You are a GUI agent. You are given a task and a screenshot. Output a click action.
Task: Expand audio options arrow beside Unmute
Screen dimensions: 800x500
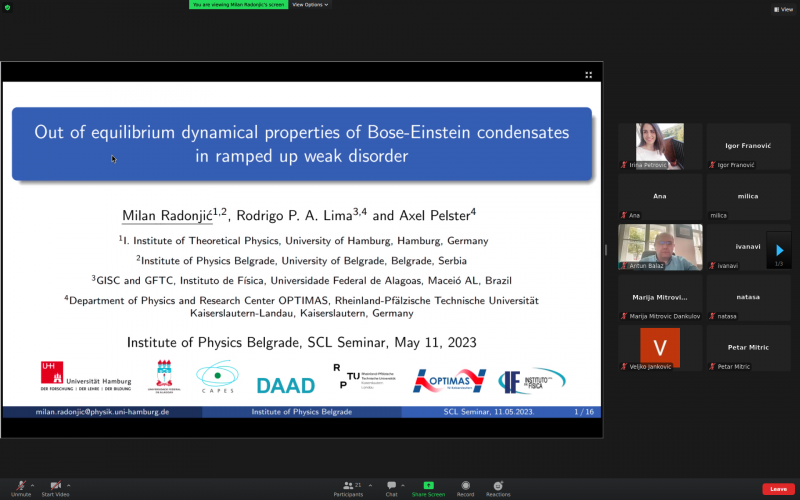[33, 485]
